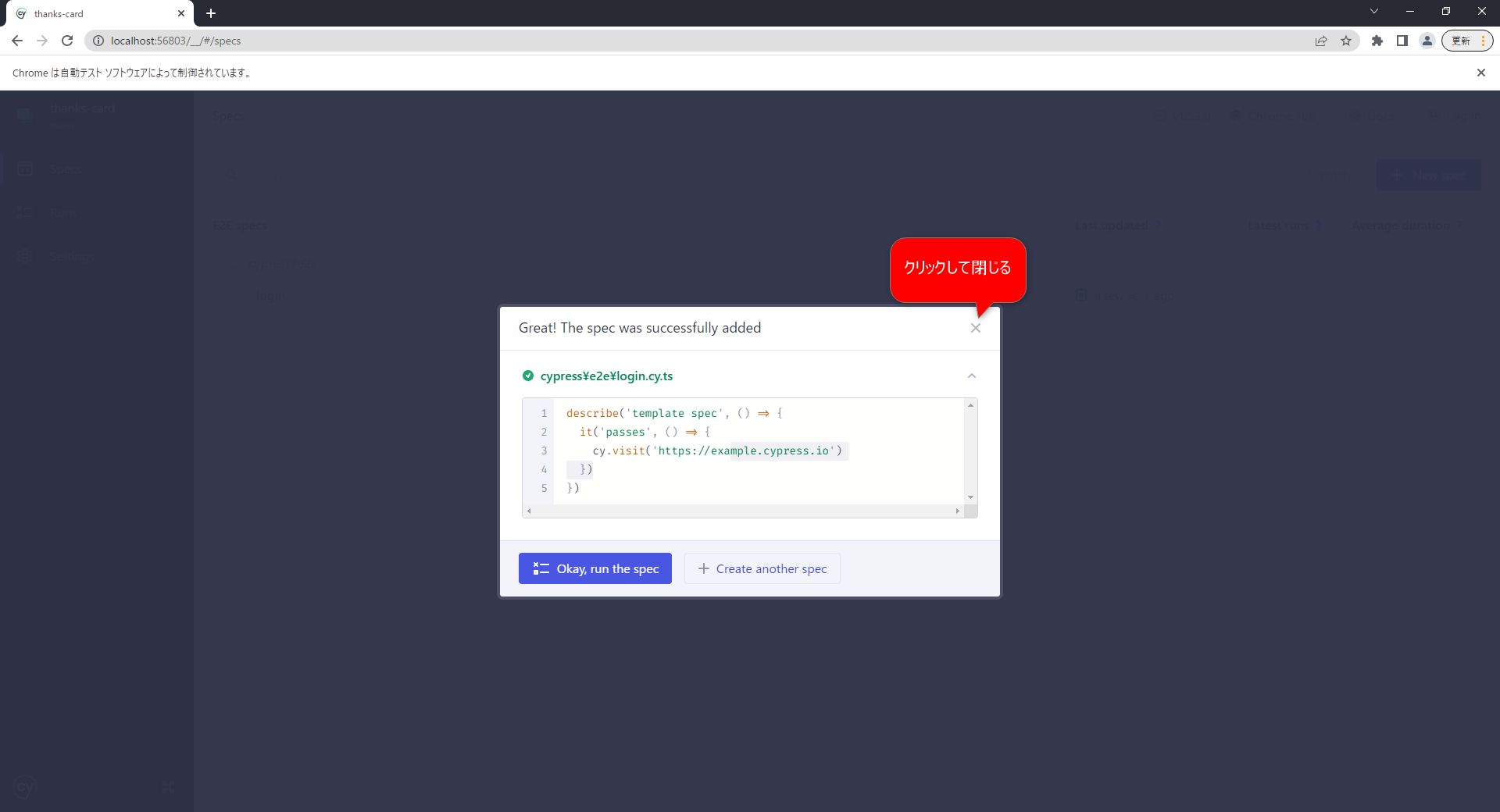
Task: Click the share page icon in address bar
Action: click(1321, 41)
